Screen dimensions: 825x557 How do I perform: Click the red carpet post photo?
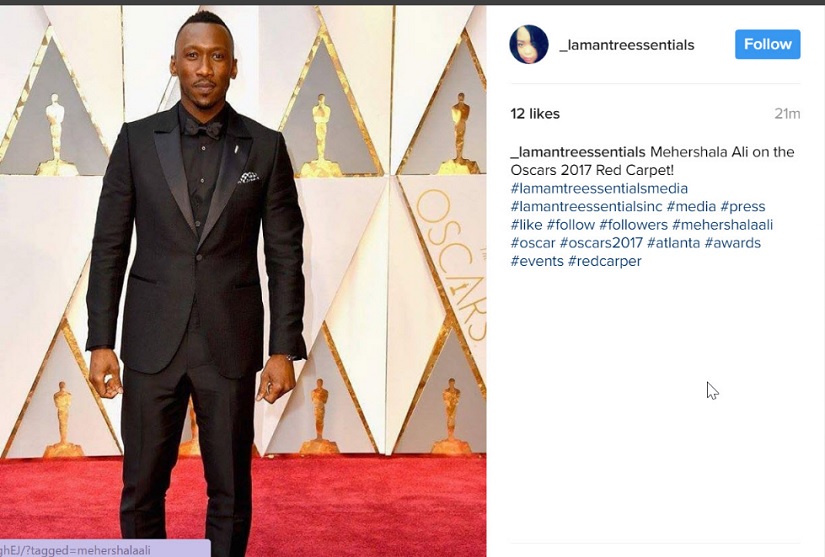(243, 281)
